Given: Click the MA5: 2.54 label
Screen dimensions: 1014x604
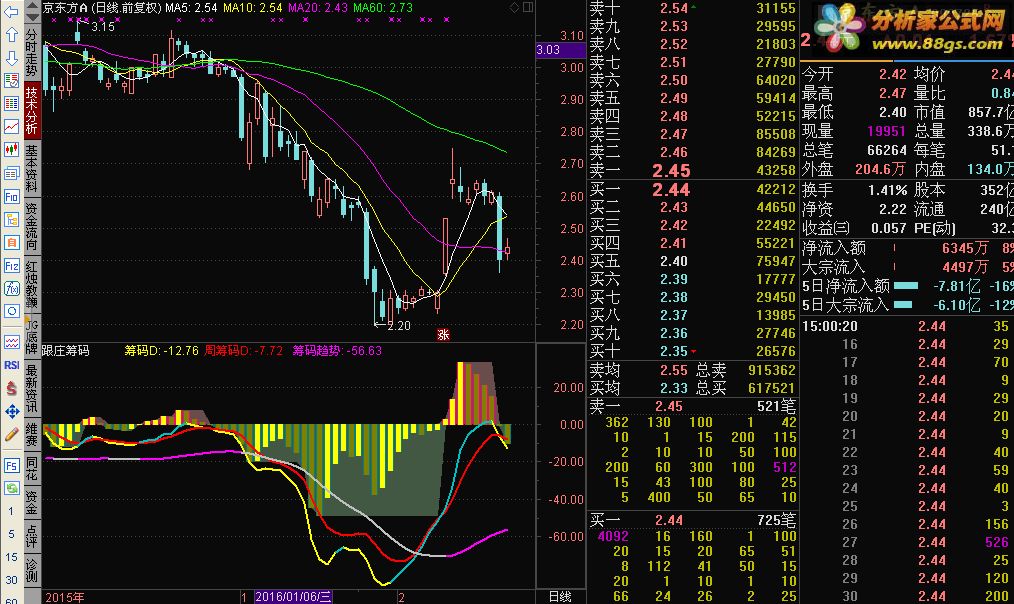Looking at the screenshot, I should [x=191, y=8].
